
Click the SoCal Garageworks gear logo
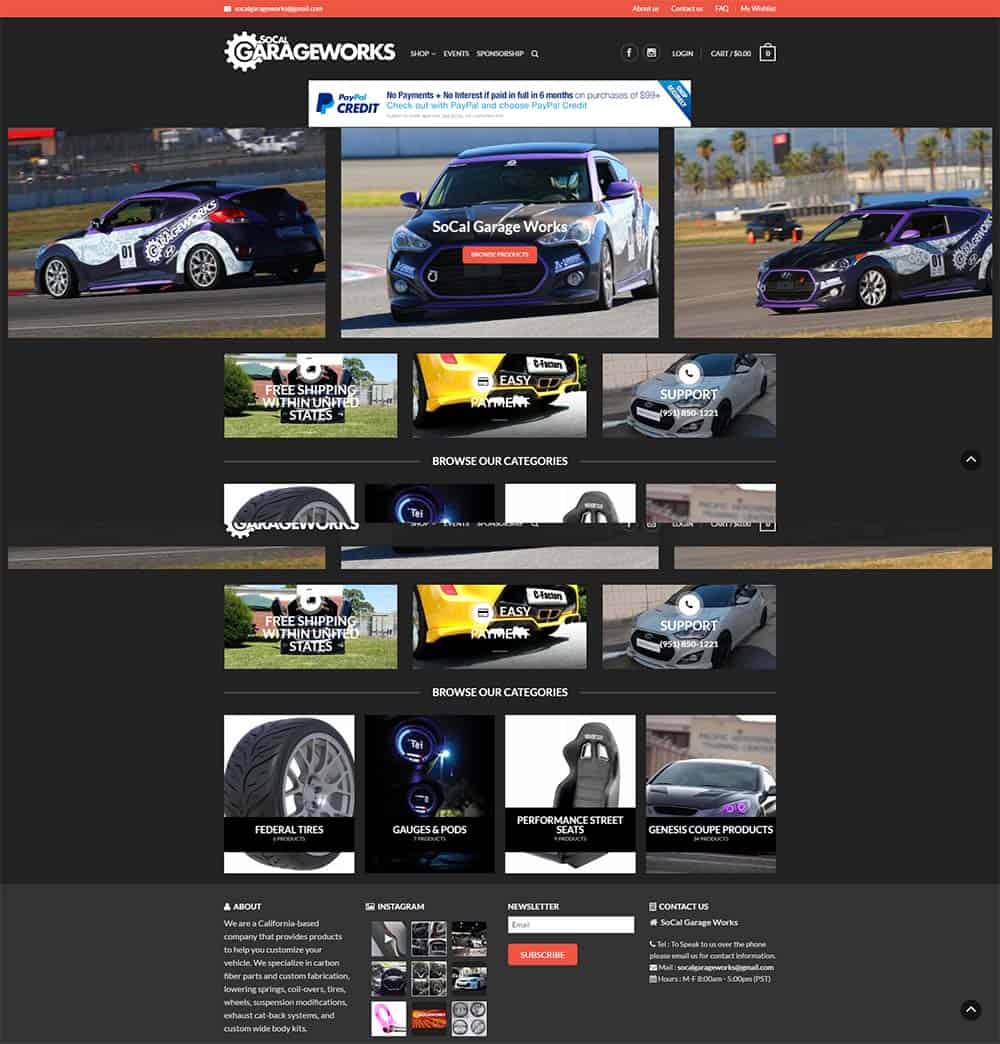coord(310,51)
